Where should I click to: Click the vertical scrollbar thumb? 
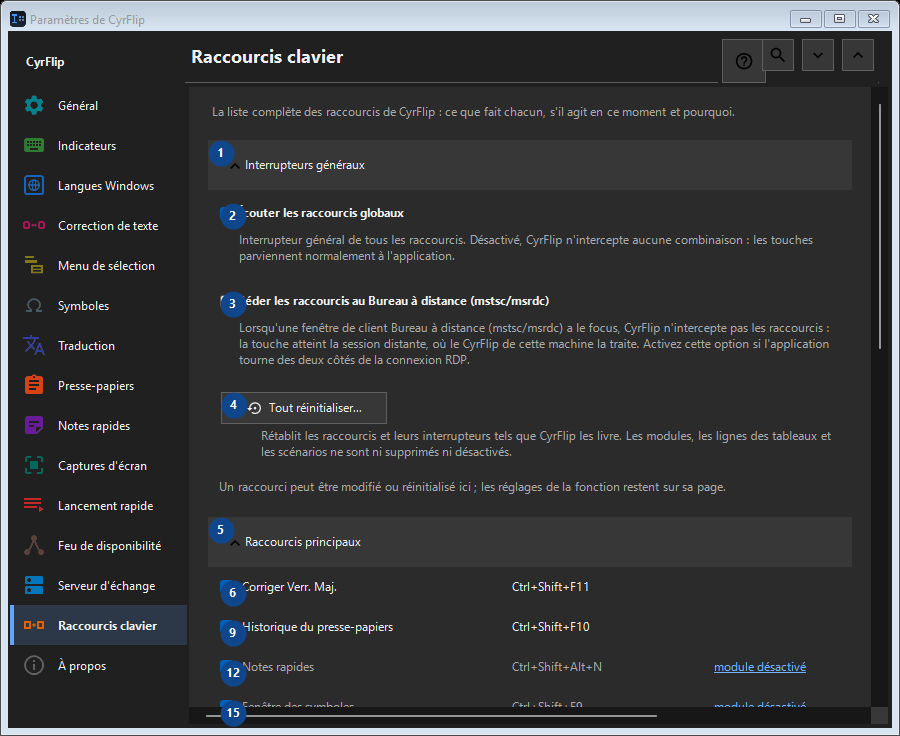[x=879, y=226]
